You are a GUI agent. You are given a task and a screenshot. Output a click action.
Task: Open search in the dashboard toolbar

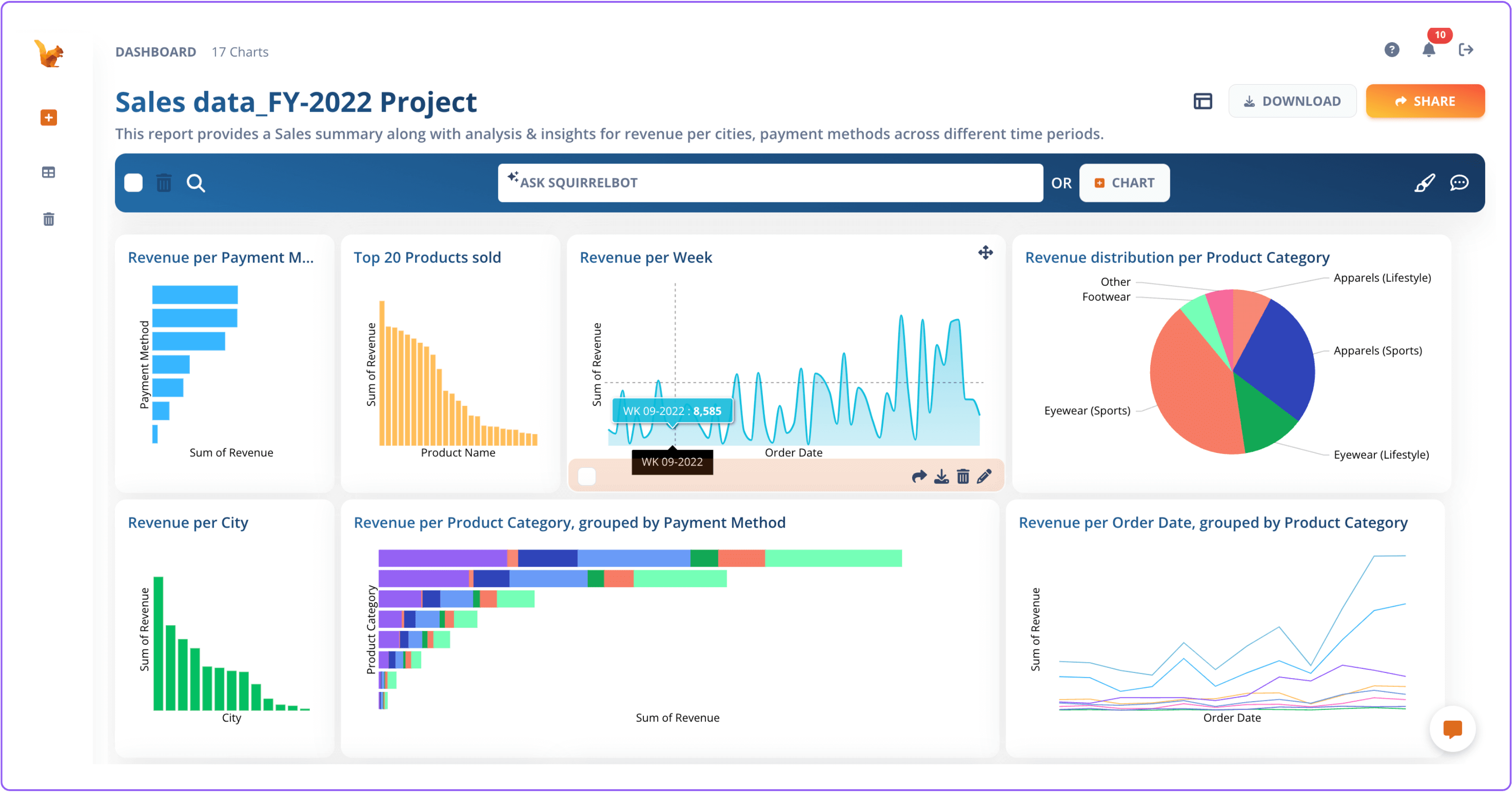click(x=196, y=183)
